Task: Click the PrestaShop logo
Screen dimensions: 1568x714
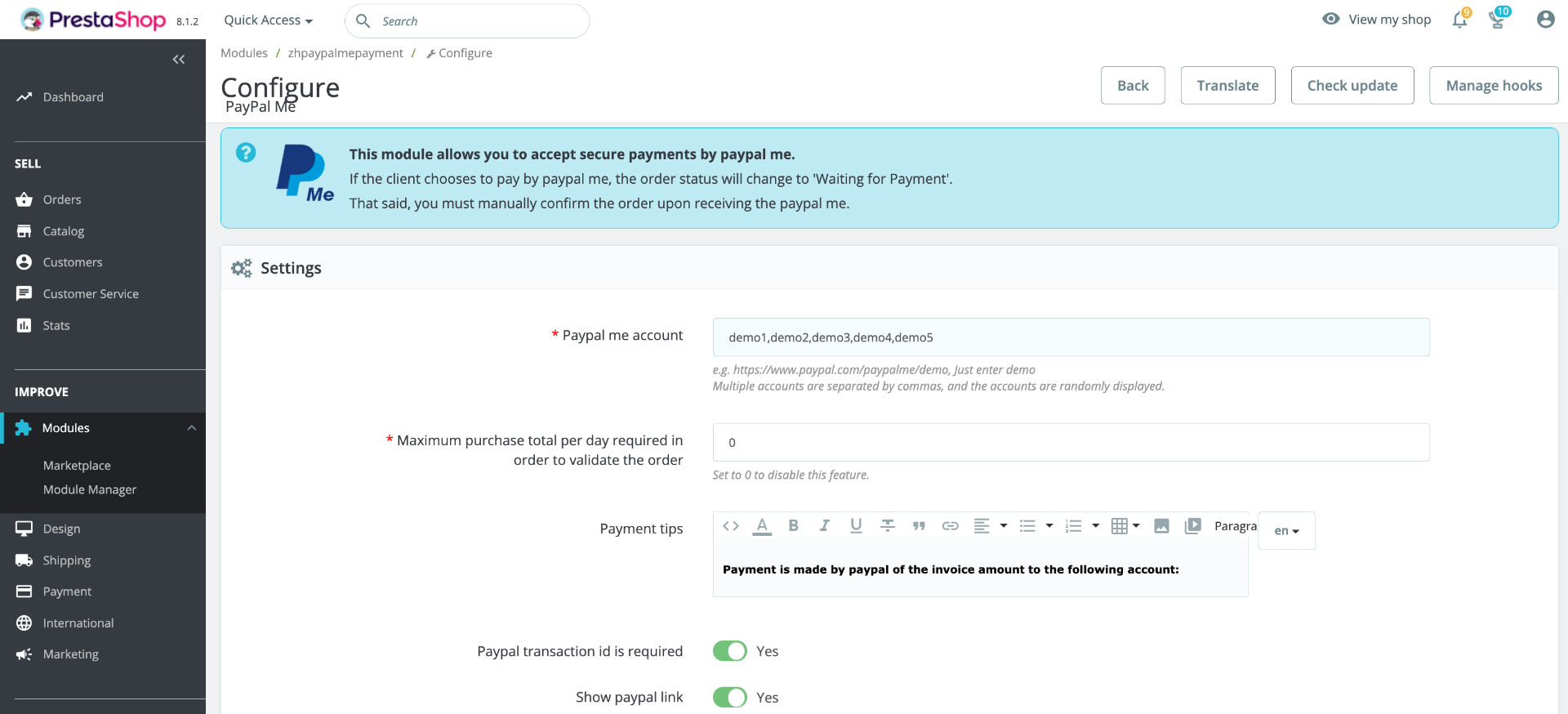Action: coord(93,20)
